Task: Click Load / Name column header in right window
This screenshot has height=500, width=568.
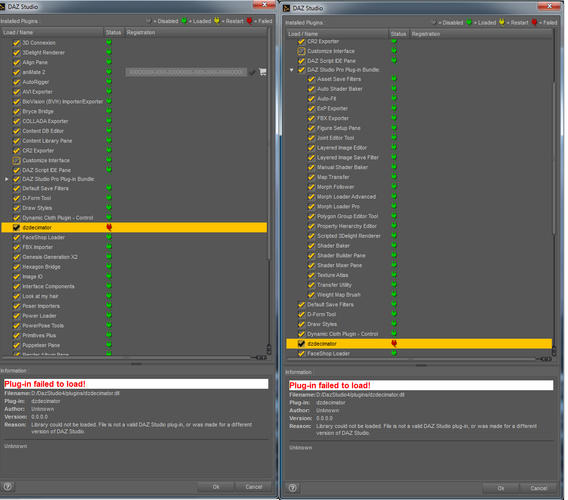Action: 337,34
